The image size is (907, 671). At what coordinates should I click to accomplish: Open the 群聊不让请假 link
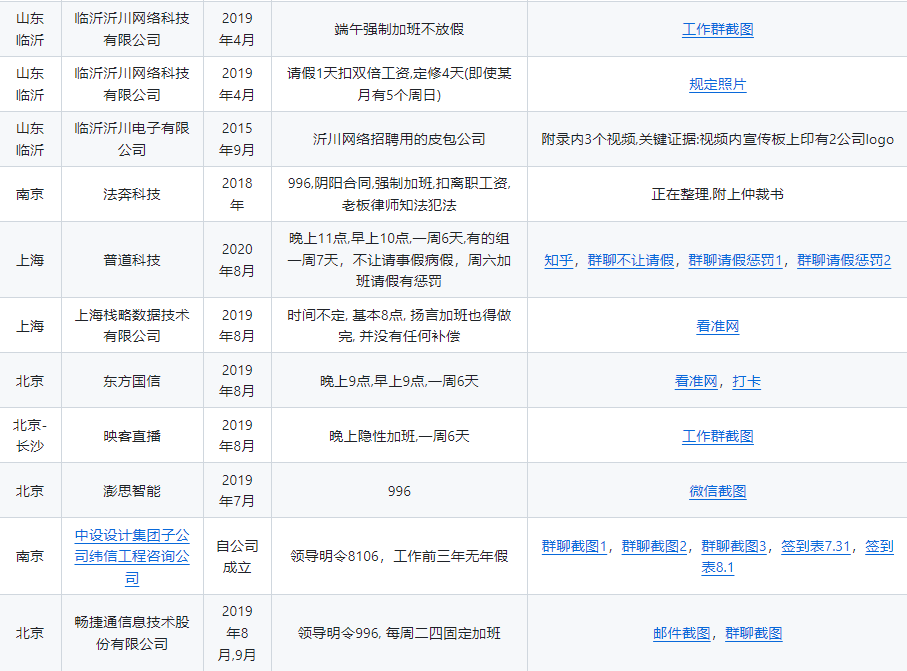point(631,260)
